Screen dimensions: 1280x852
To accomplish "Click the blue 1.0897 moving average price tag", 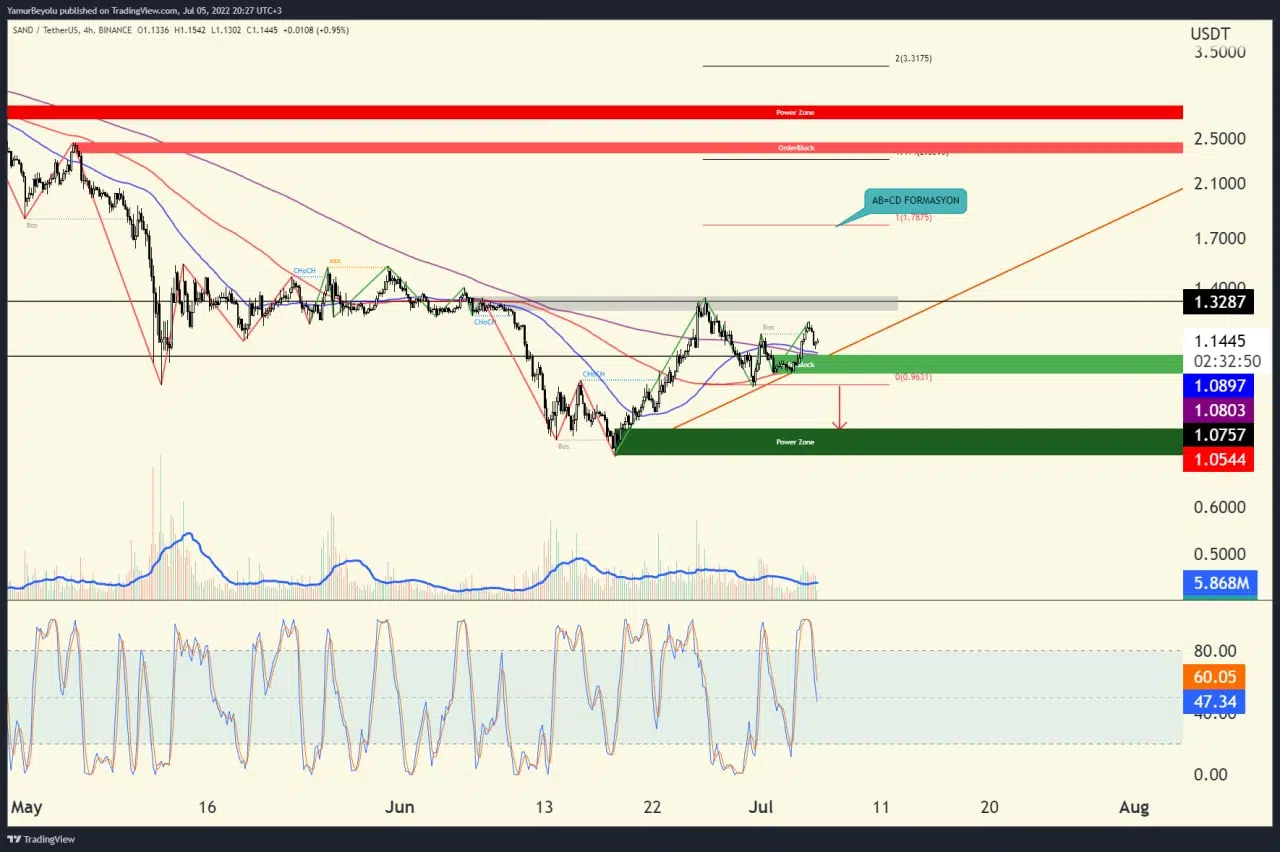I will pyautogui.click(x=1217, y=386).
